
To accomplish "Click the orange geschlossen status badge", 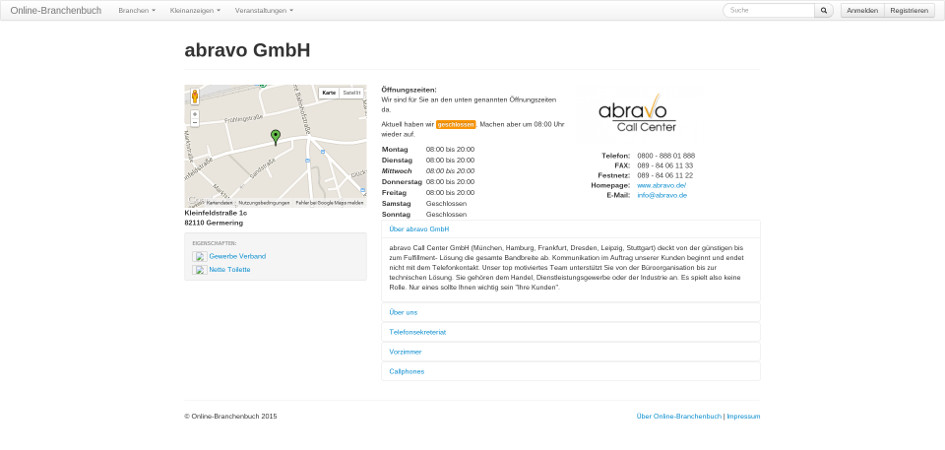I will coord(456,125).
